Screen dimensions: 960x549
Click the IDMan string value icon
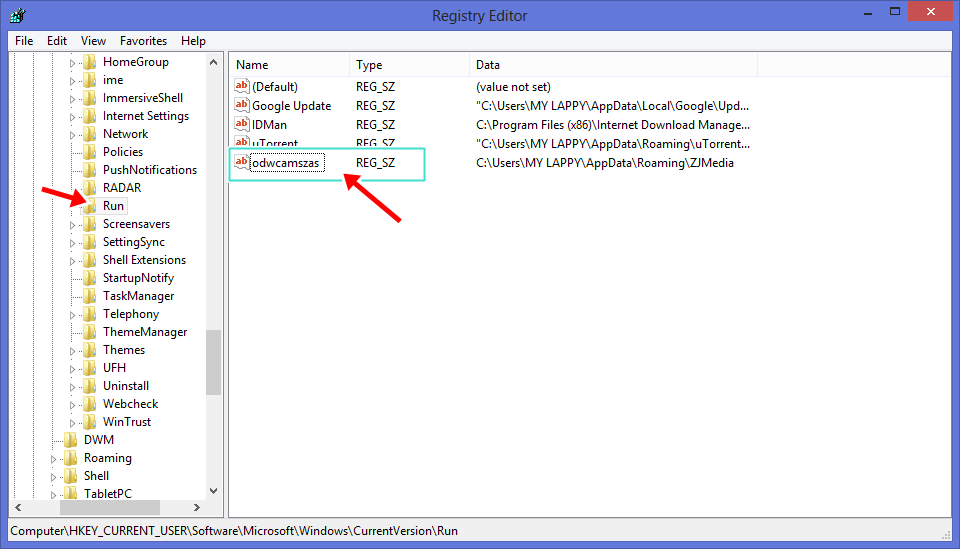point(242,124)
